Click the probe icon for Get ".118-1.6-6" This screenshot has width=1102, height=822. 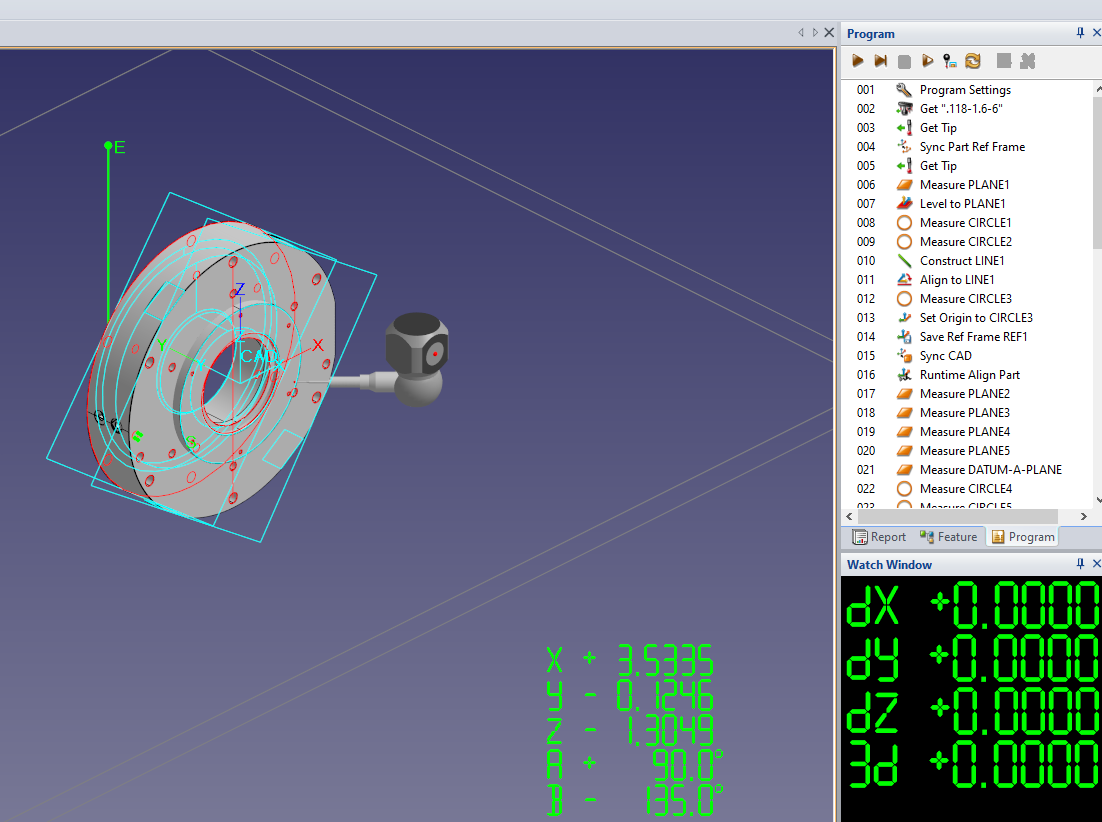[904, 108]
